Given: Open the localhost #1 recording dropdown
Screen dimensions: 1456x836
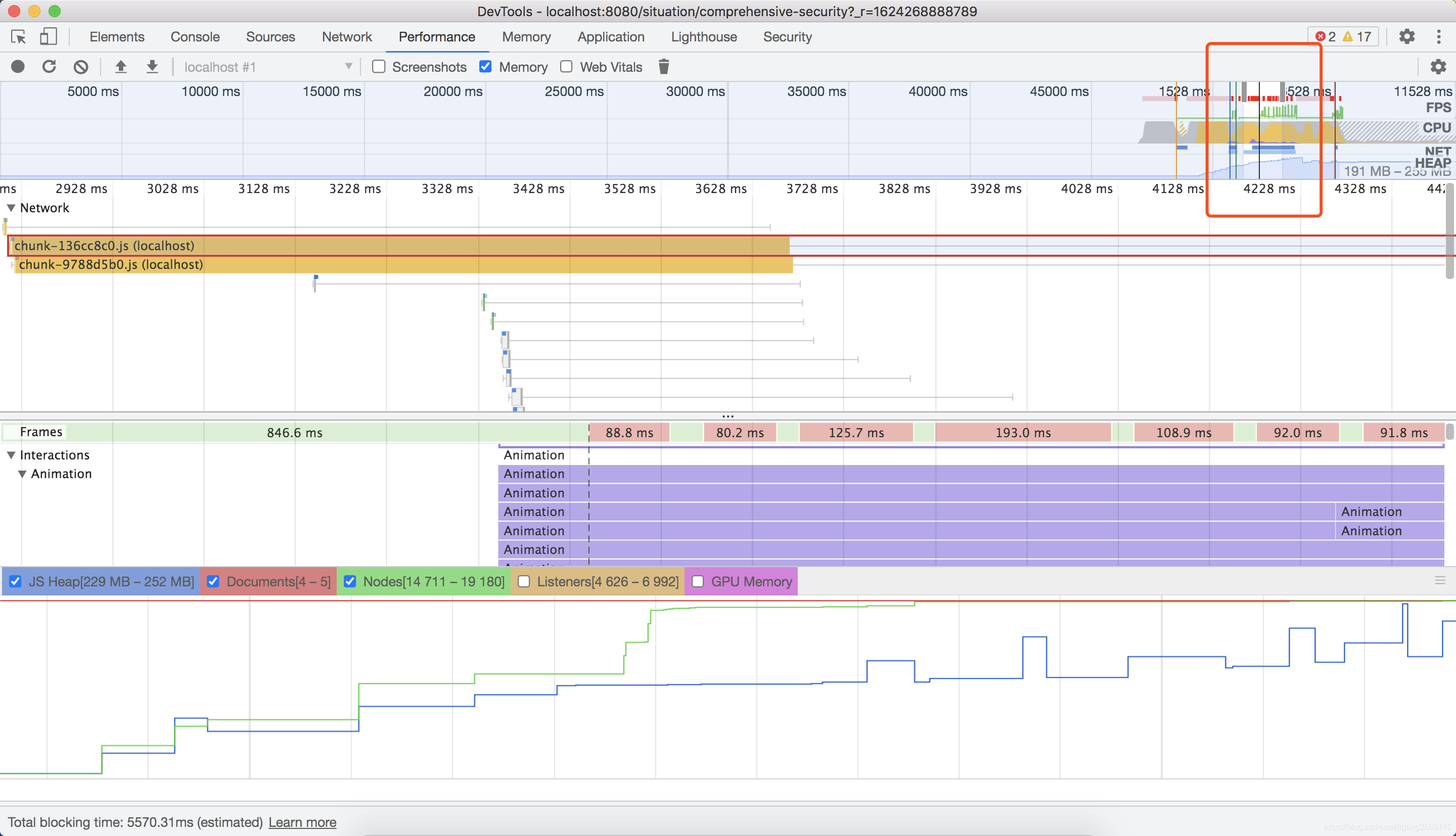Looking at the screenshot, I should [267, 67].
